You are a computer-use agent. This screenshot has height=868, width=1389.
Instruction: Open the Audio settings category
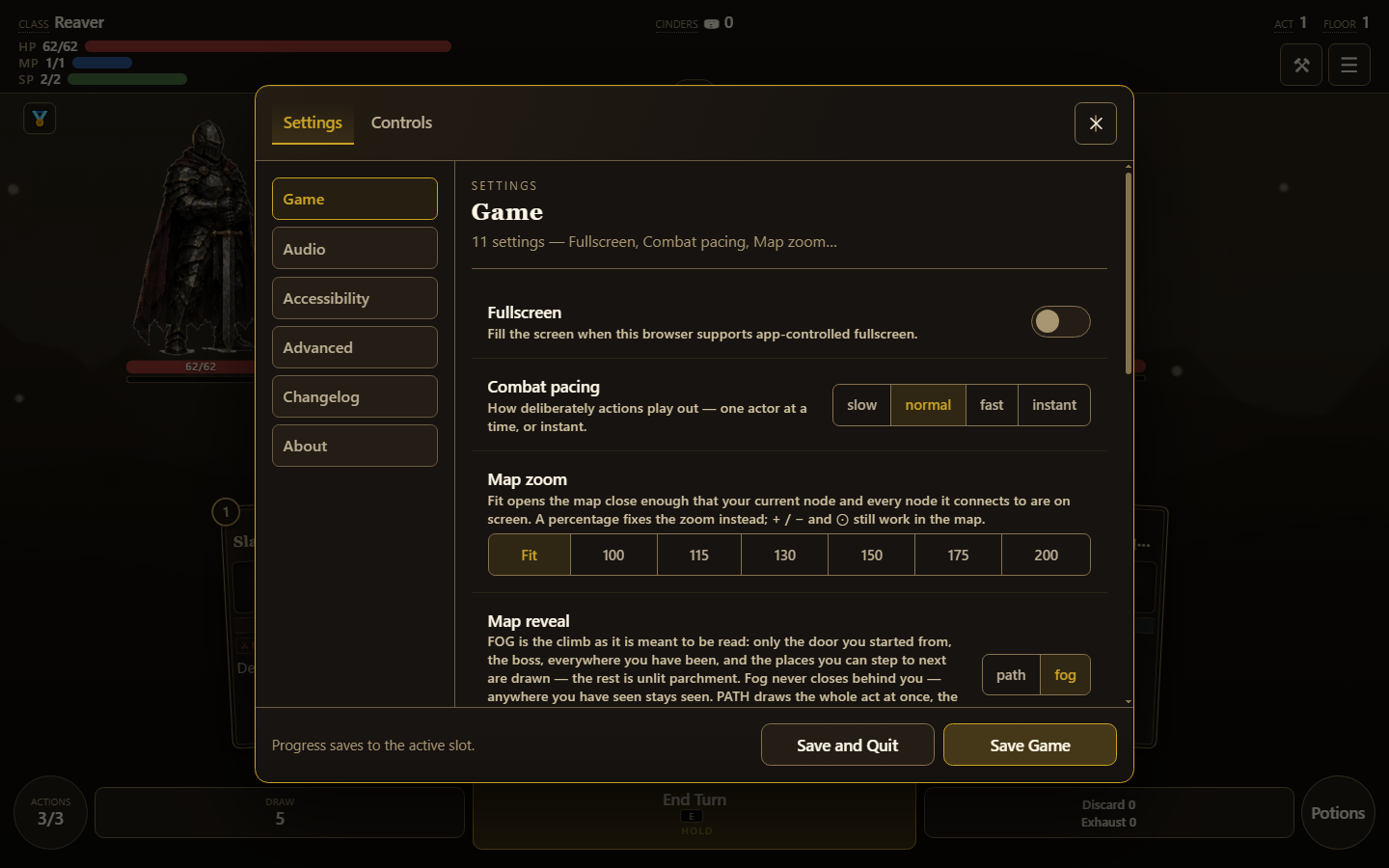(x=355, y=249)
